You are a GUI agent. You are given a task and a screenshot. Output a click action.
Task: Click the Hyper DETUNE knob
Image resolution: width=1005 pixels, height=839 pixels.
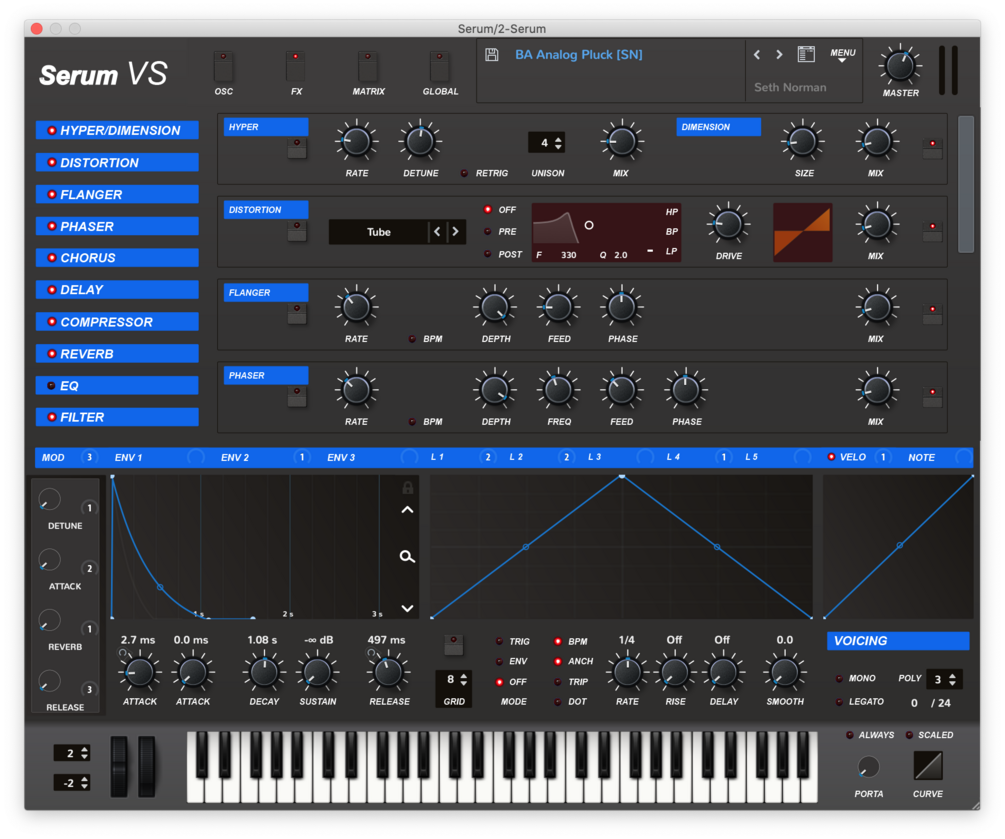(420, 142)
